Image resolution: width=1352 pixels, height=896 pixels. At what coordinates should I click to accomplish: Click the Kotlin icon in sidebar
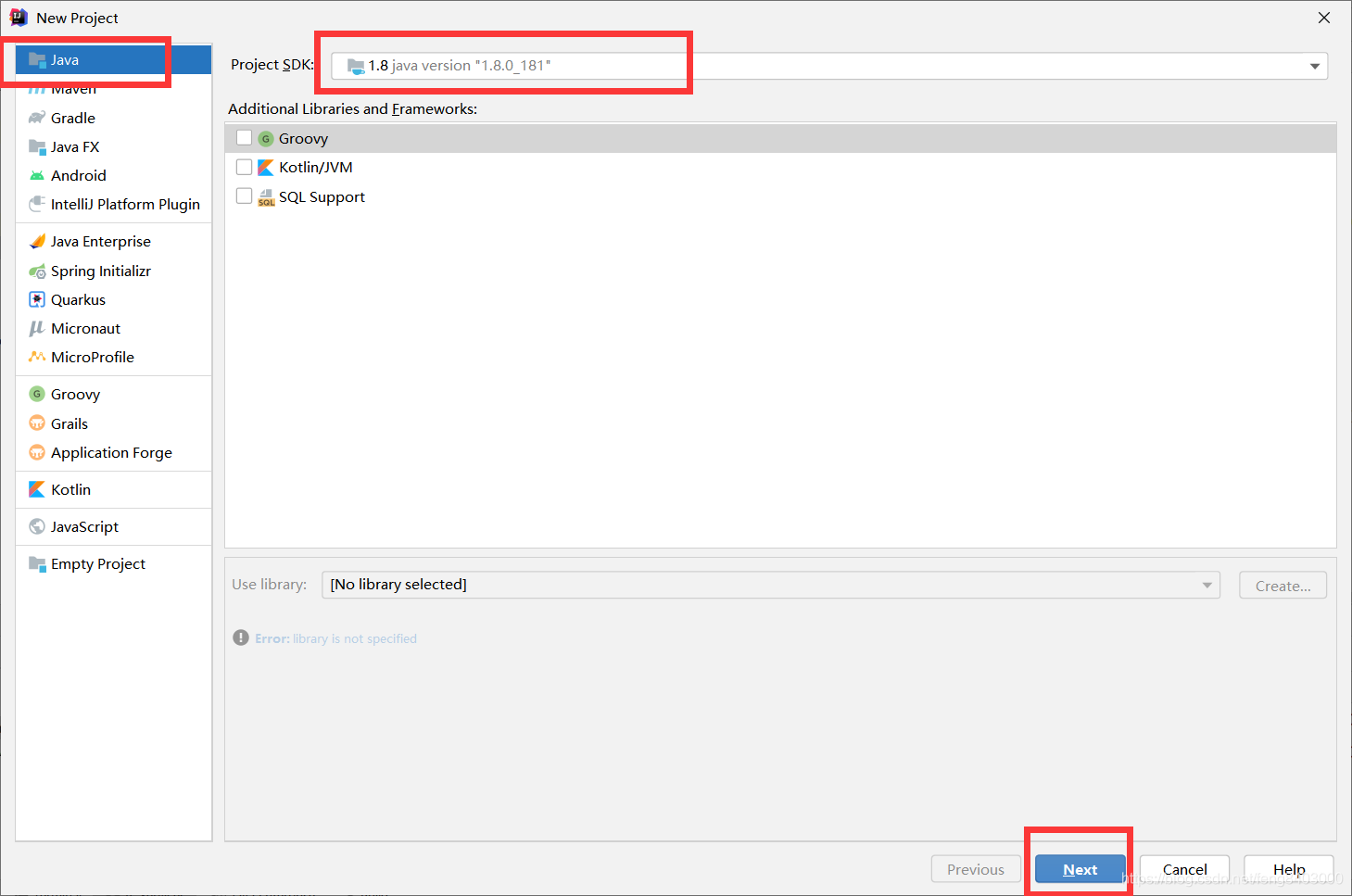coord(37,489)
